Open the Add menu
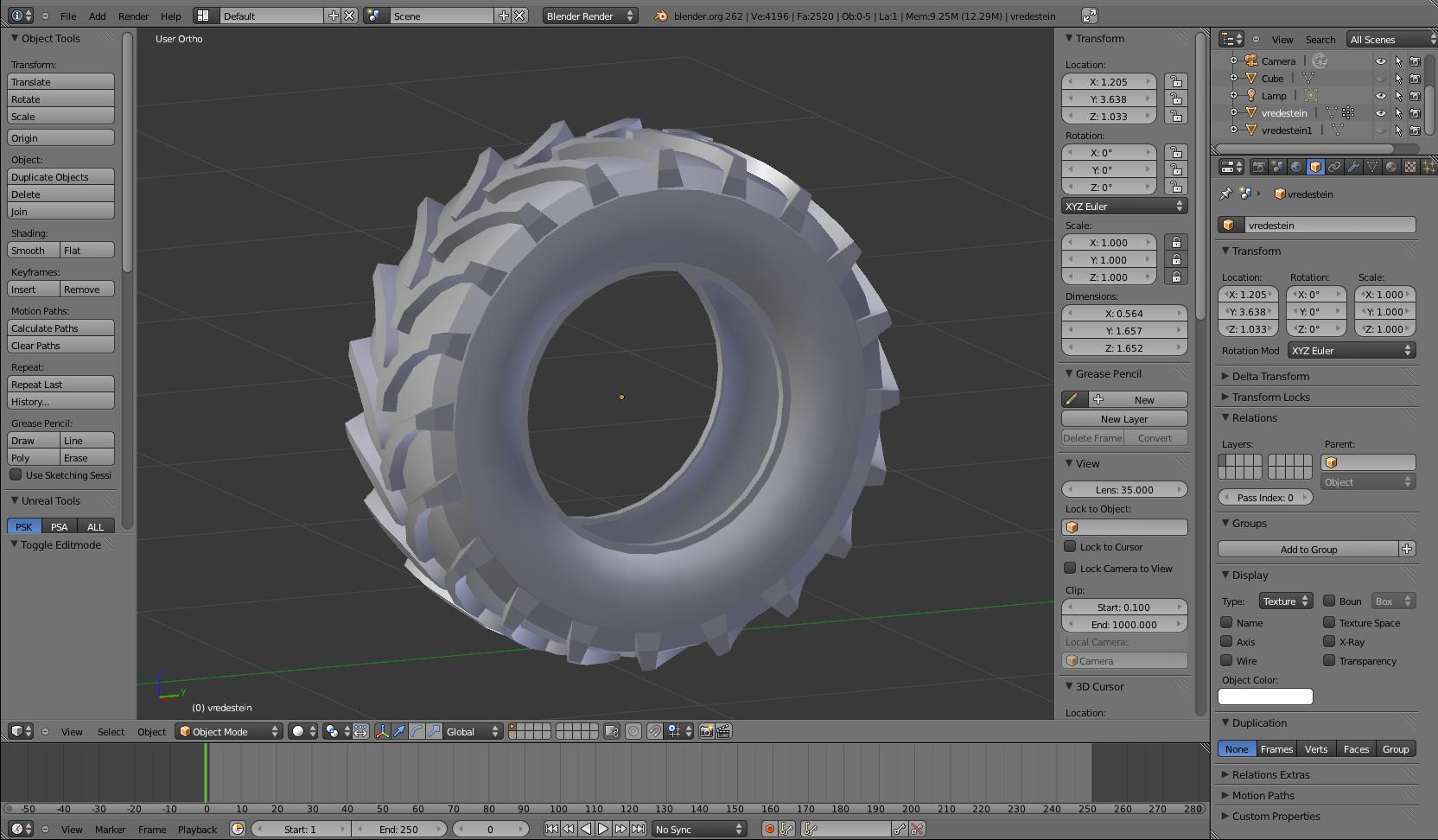This screenshot has height=840, width=1438. coord(98,16)
